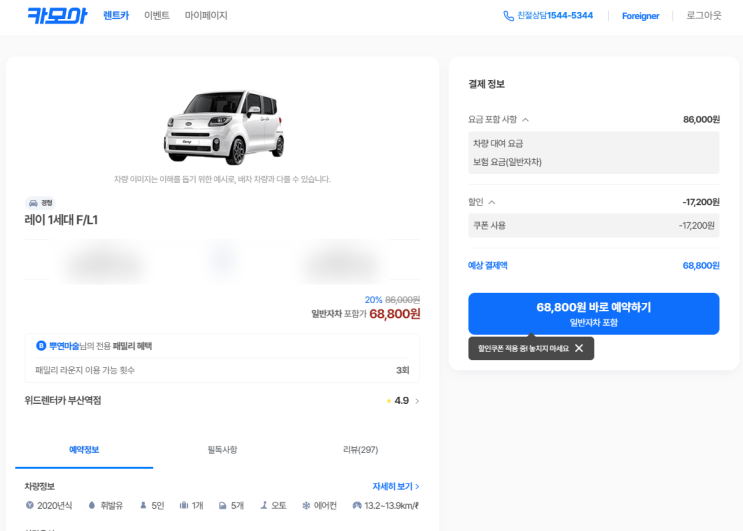Click the car icon in 경형 badge
743x531 pixels.
[x=33, y=203]
